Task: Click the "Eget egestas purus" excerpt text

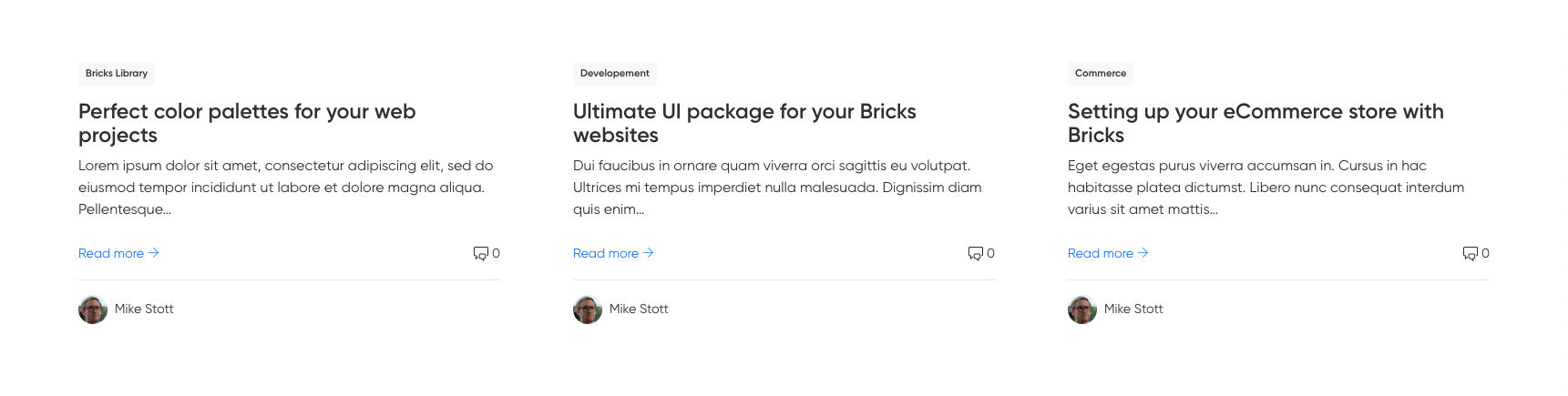Action: (x=1266, y=188)
